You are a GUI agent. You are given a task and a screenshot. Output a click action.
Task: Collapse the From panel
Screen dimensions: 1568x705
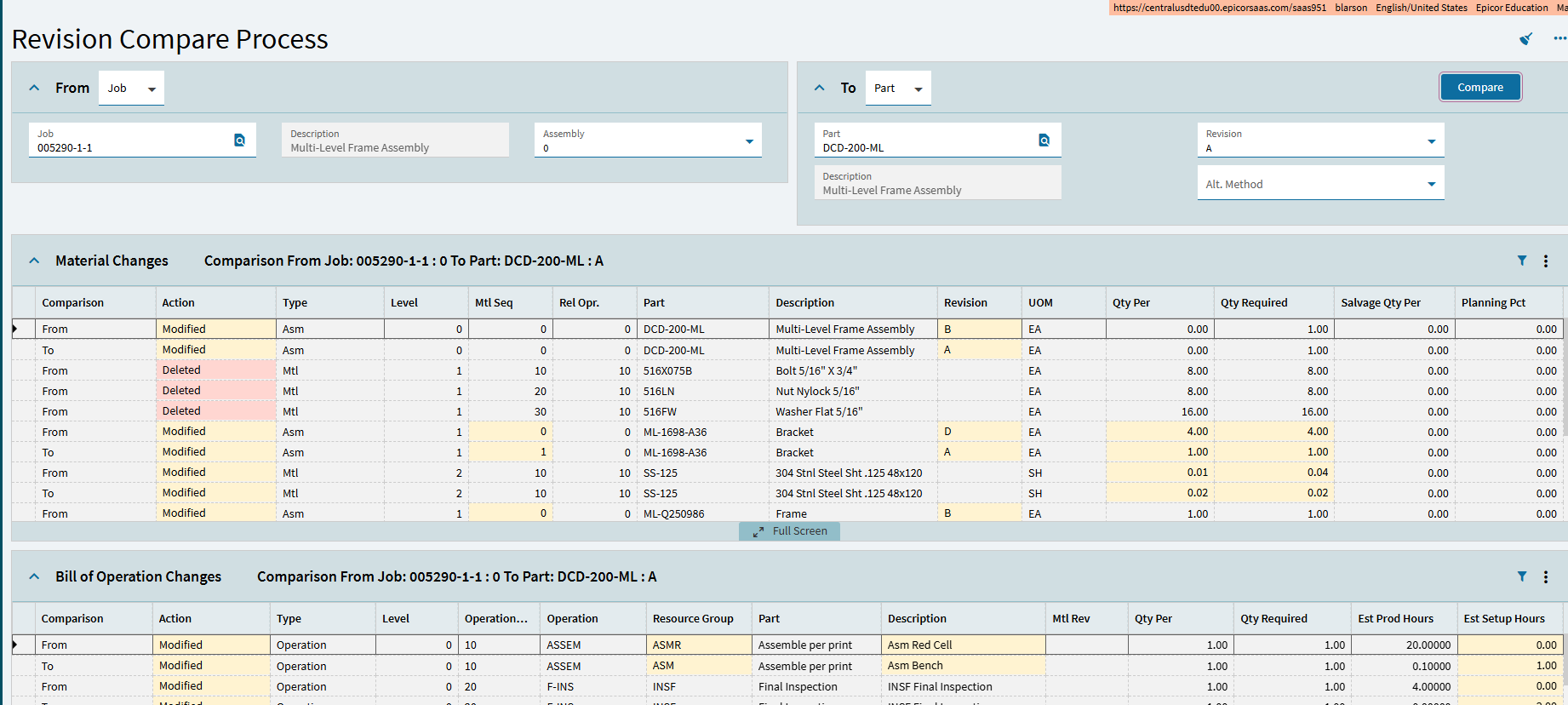tap(34, 88)
